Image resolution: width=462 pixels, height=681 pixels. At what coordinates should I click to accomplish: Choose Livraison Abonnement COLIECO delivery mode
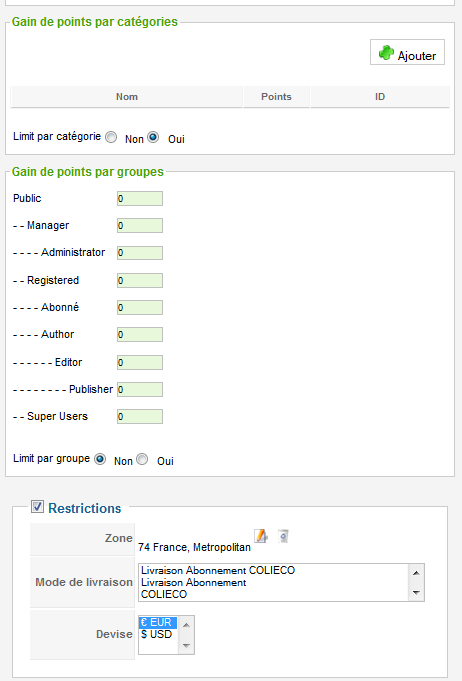pos(218,570)
